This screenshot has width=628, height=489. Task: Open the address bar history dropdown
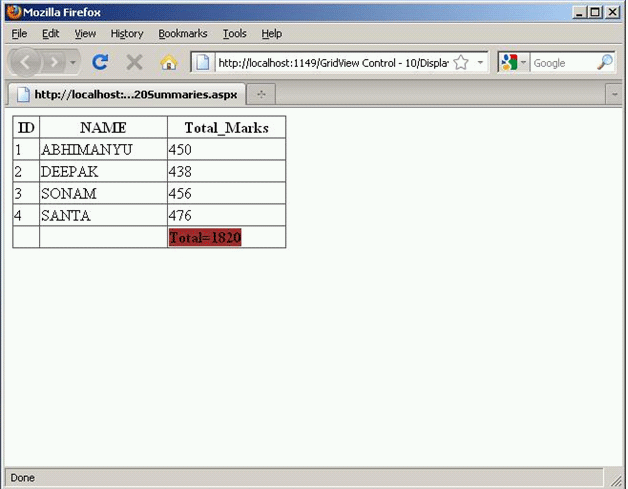[480, 62]
